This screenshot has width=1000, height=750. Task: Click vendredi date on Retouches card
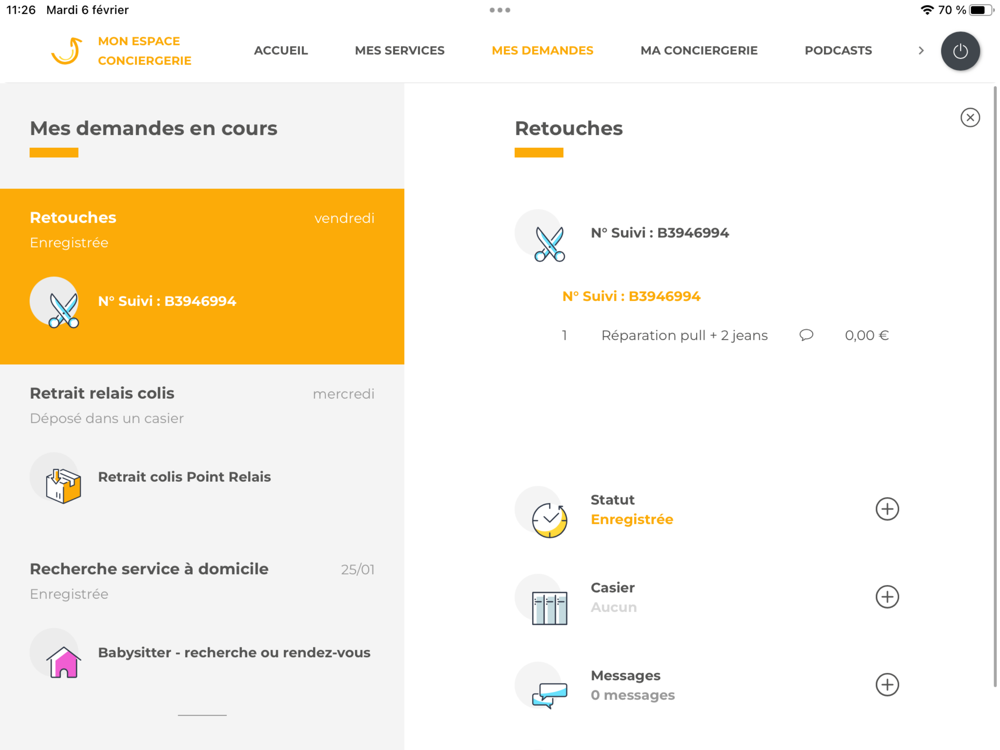(344, 218)
